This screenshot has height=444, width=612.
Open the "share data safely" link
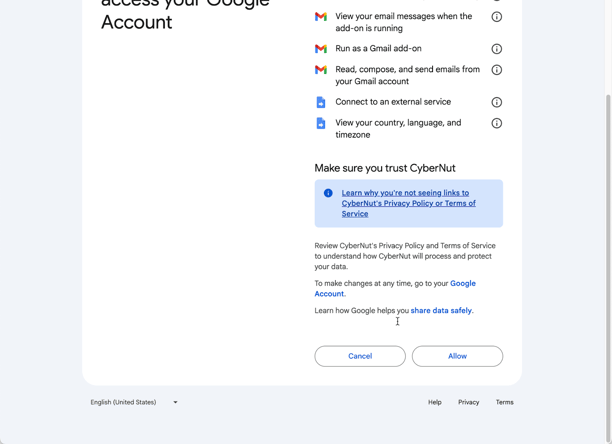441,311
